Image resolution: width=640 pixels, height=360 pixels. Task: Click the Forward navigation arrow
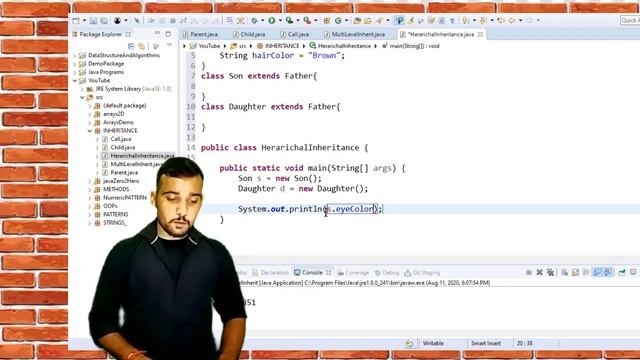coord(530,20)
